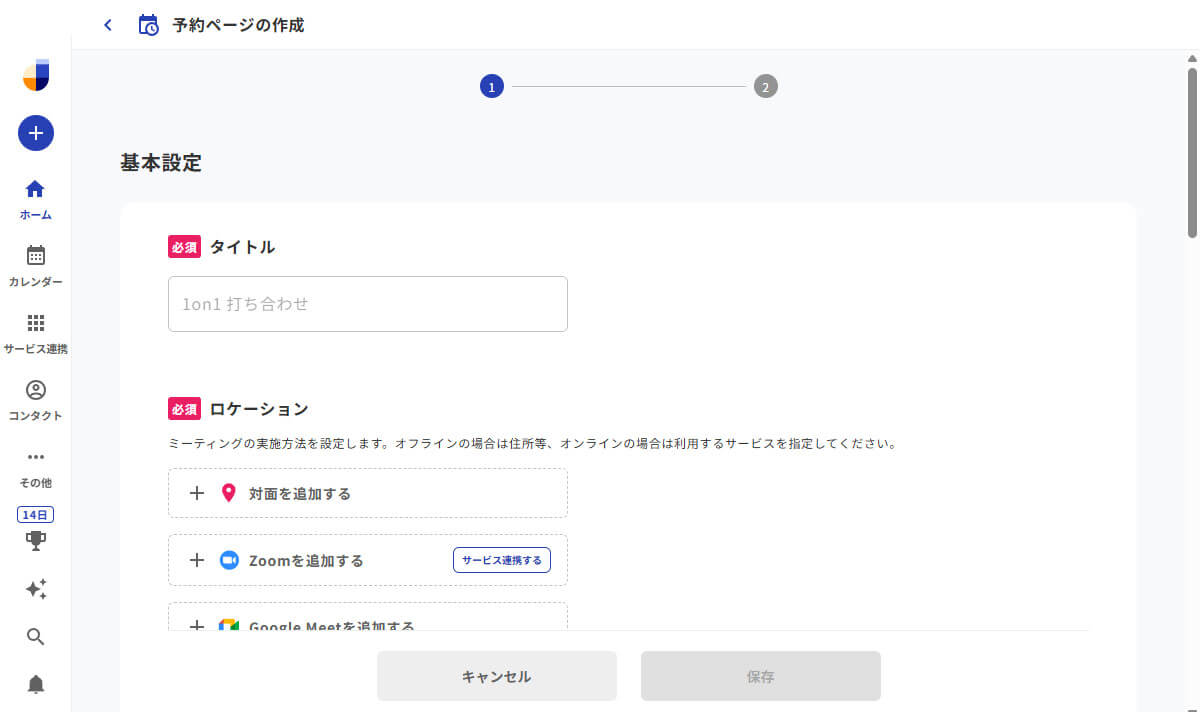Viewport: 1200px width, 712px height.
Task: Open the notifications bell
Action: click(35, 683)
